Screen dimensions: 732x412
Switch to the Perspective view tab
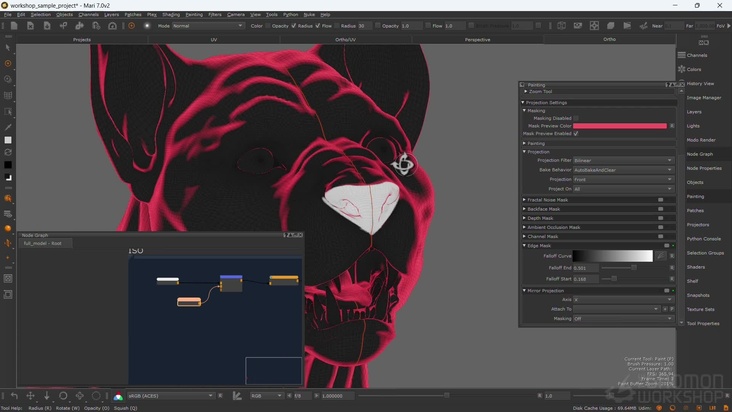[478, 40]
